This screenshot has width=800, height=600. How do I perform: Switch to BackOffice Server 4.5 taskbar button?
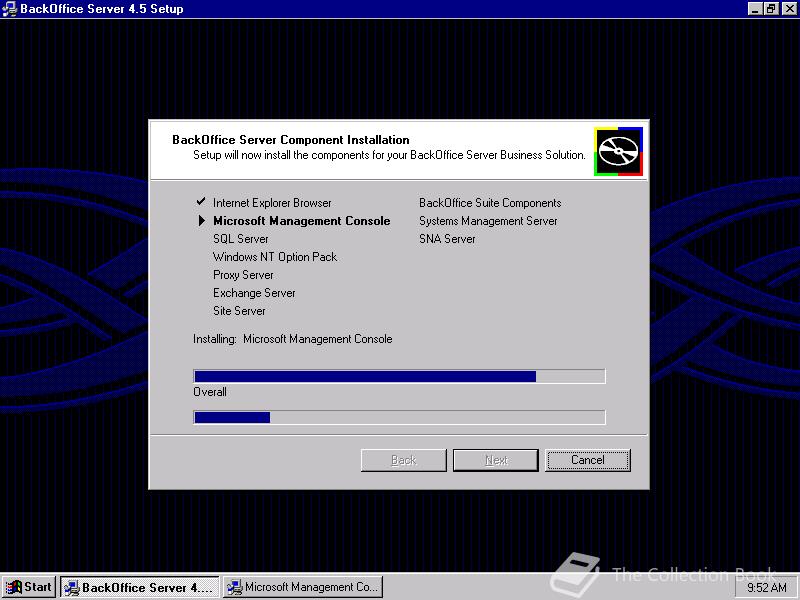[x=140, y=587]
